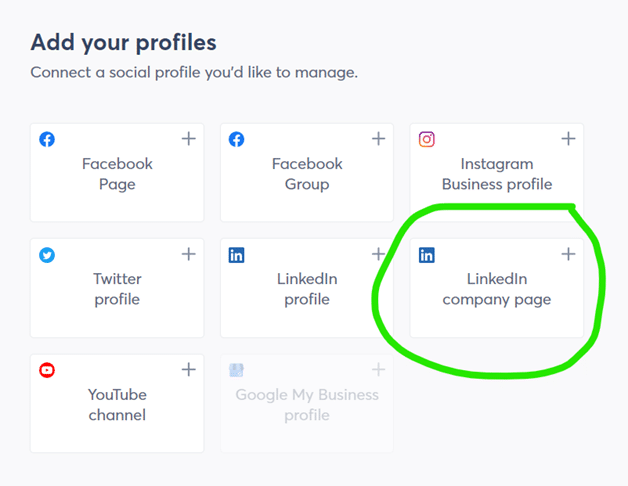
Task: Click the Google My Business icon
Action: tap(237, 371)
